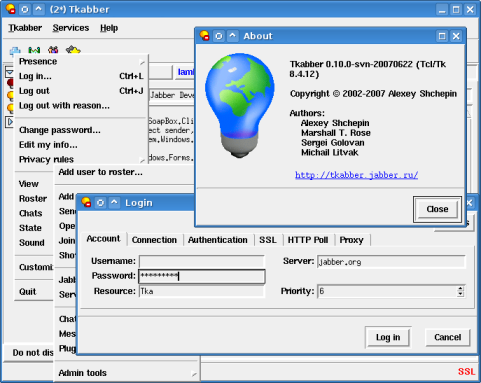Minimize the main Tkabber window
The image size is (481, 383).
(442, 10)
